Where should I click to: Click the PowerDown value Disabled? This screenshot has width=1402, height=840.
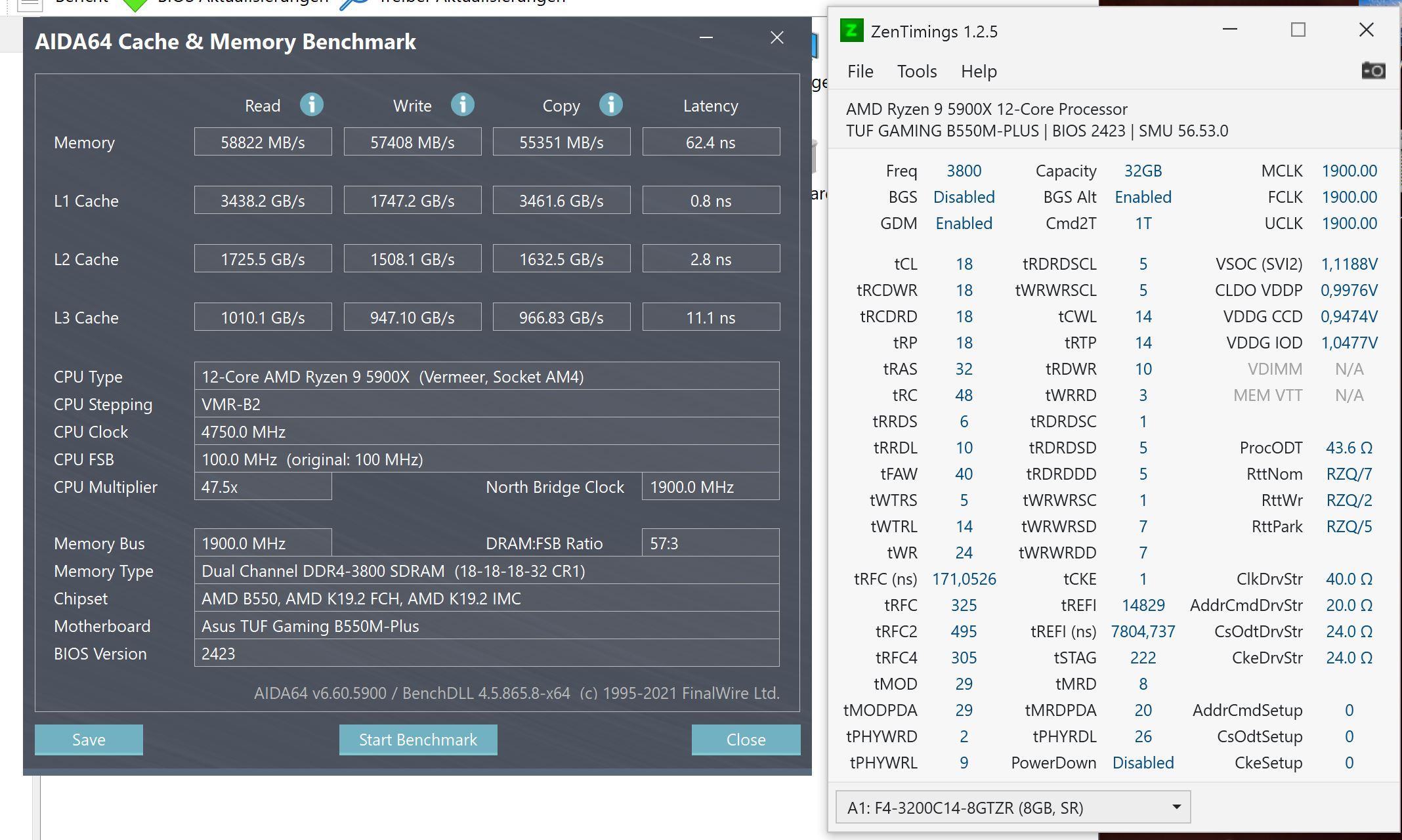[x=1143, y=763]
